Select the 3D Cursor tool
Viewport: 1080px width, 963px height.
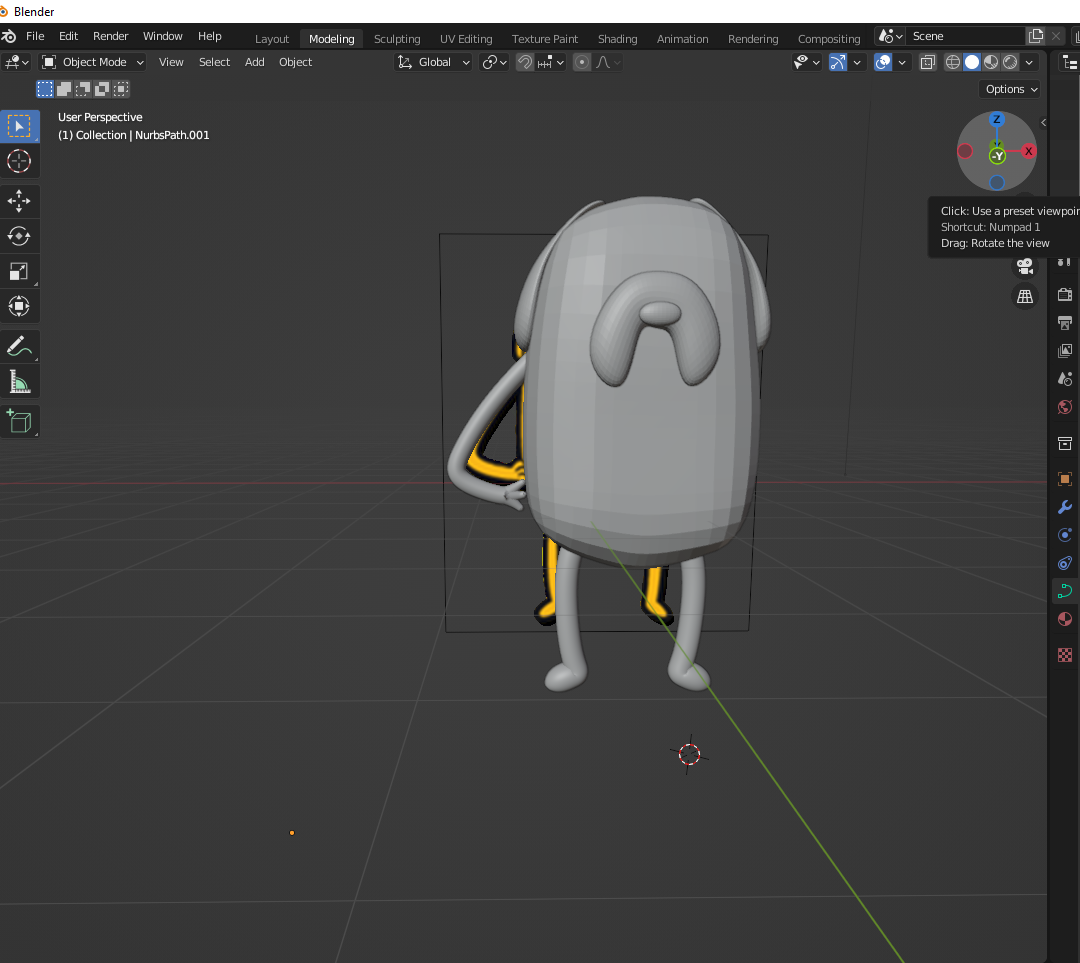pyautogui.click(x=19, y=161)
